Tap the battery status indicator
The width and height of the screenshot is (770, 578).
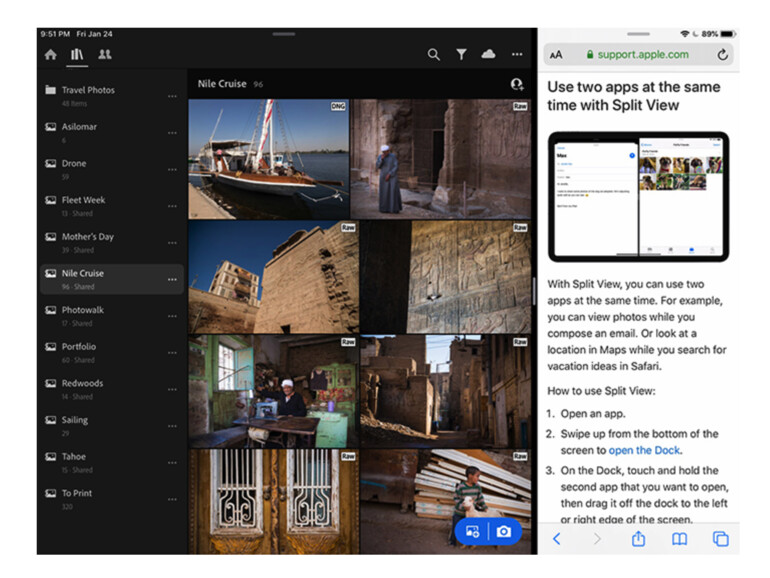click(x=727, y=34)
